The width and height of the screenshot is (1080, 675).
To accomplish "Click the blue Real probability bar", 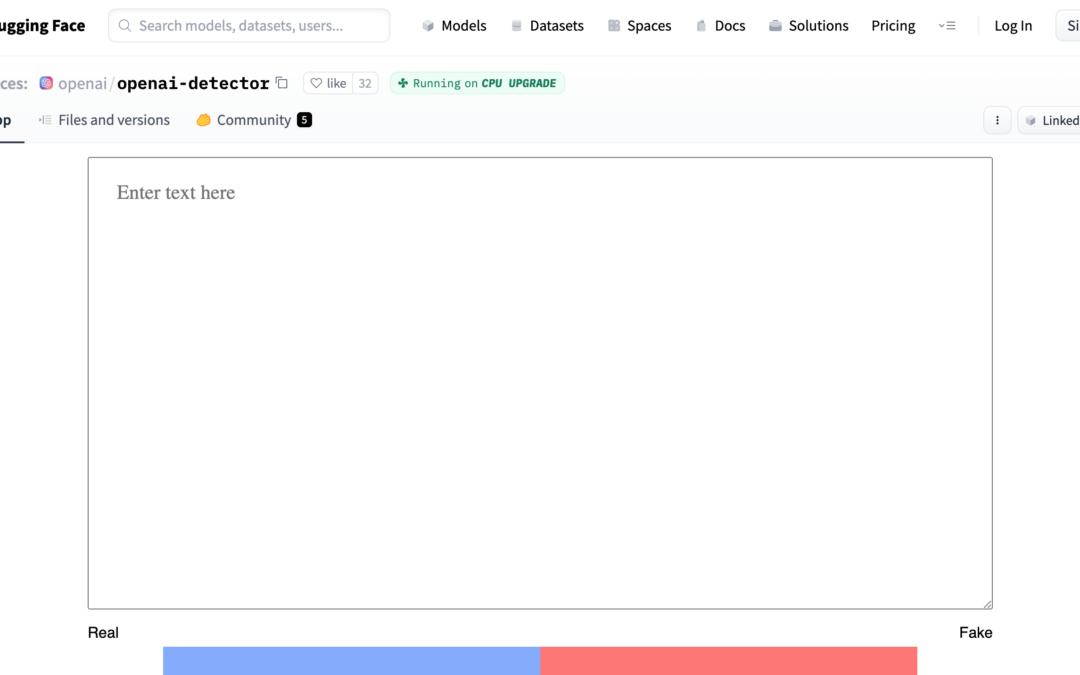I will click(x=351, y=660).
